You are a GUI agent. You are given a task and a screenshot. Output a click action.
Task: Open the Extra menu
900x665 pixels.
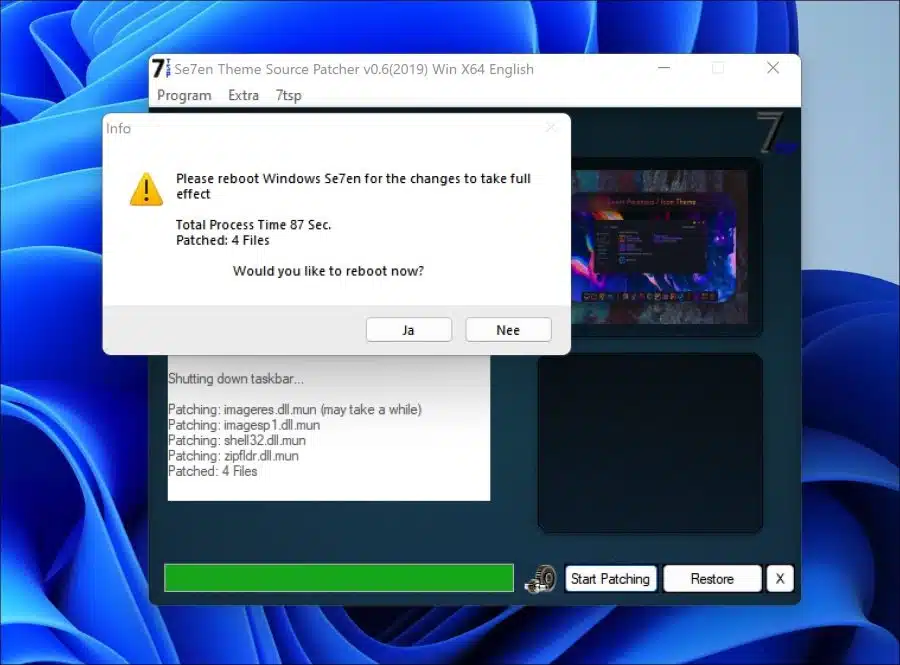click(243, 95)
